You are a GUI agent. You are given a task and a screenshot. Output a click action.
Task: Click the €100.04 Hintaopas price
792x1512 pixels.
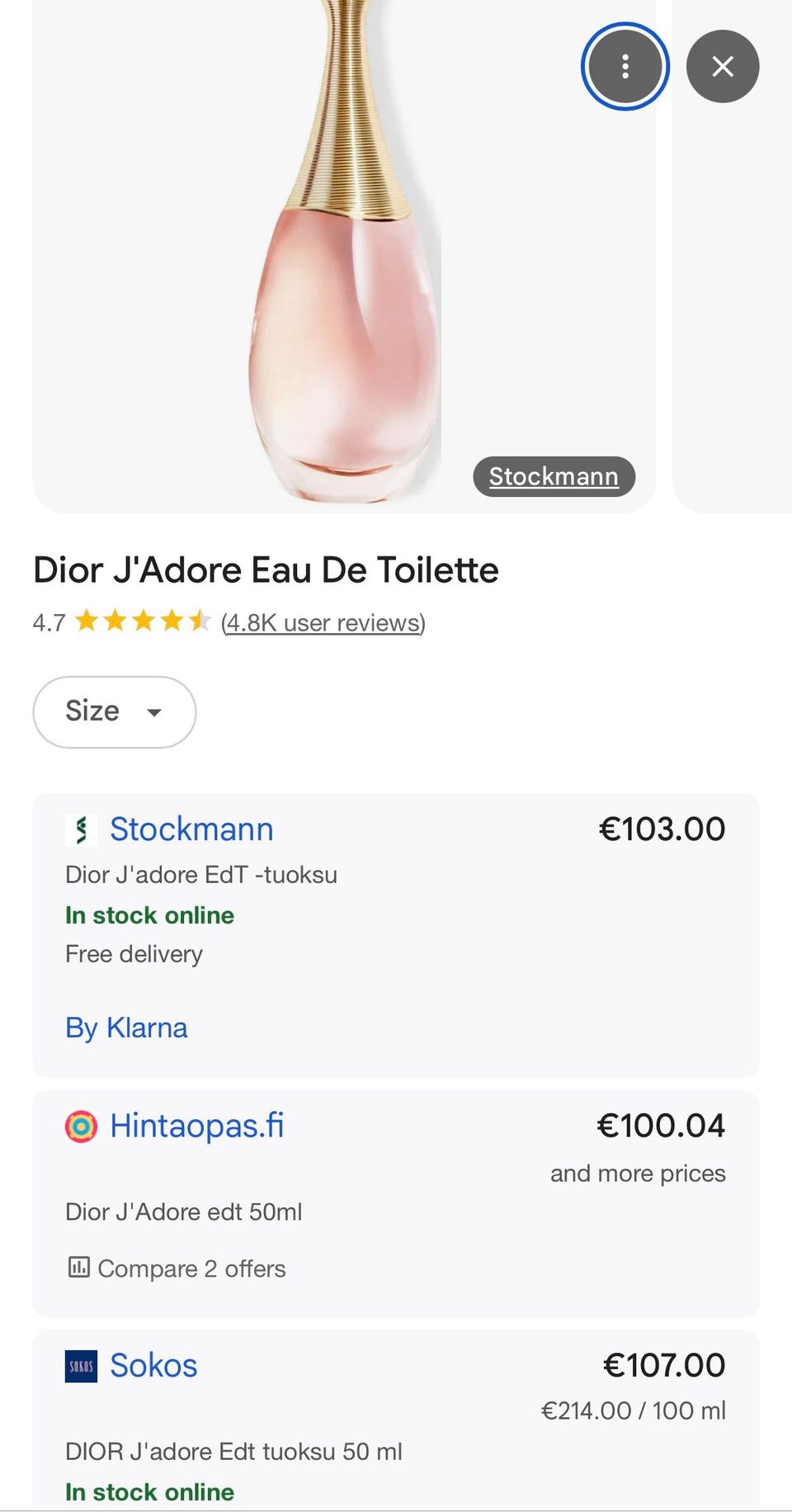point(661,1126)
